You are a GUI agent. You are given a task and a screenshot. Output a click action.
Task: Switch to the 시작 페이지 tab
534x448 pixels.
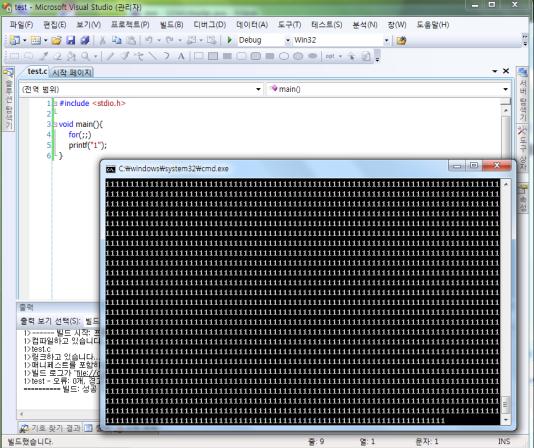pyautogui.click(x=72, y=73)
